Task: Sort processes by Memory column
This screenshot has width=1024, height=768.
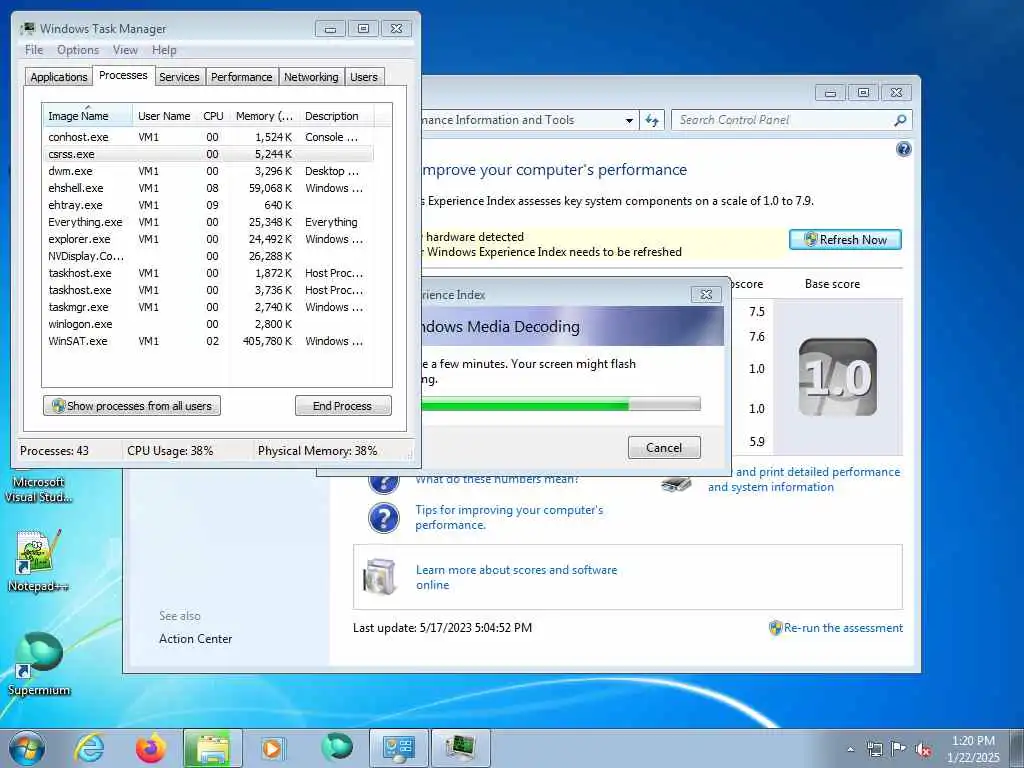Action: [264, 116]
